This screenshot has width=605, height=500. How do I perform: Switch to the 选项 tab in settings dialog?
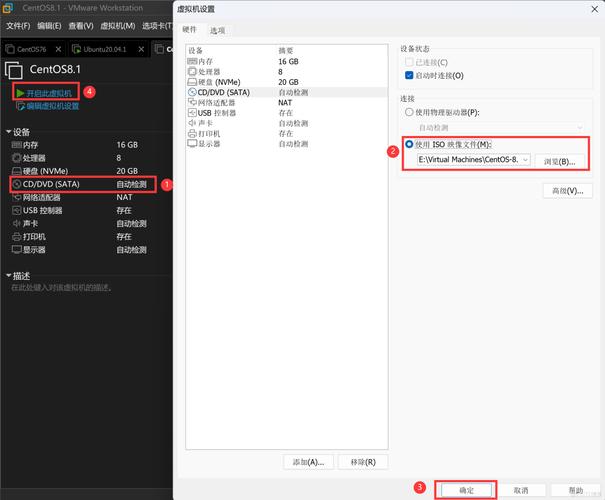pyautogui.click(x=217, y=30)
